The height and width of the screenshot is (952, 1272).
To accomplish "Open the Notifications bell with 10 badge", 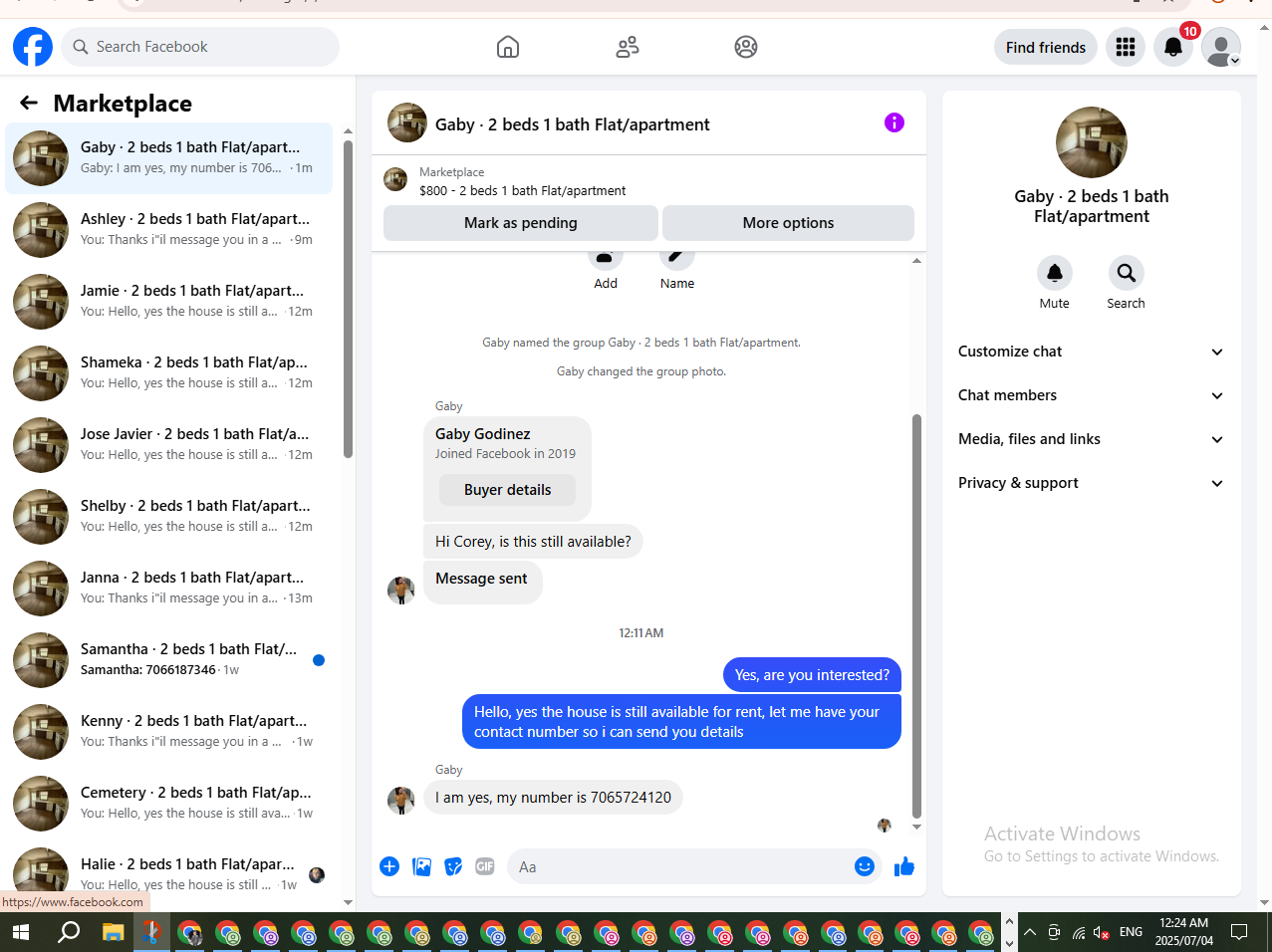I will coord(1173,47).
